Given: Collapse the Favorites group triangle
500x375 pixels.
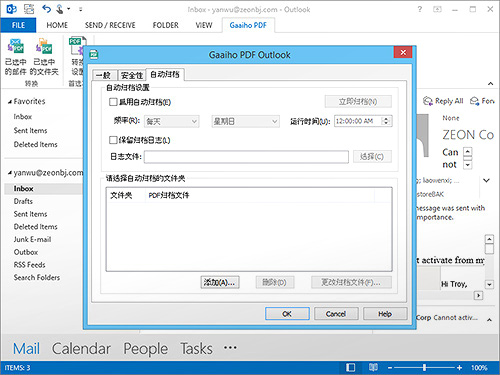Looking at the screenshot, I should pos(10,102).
